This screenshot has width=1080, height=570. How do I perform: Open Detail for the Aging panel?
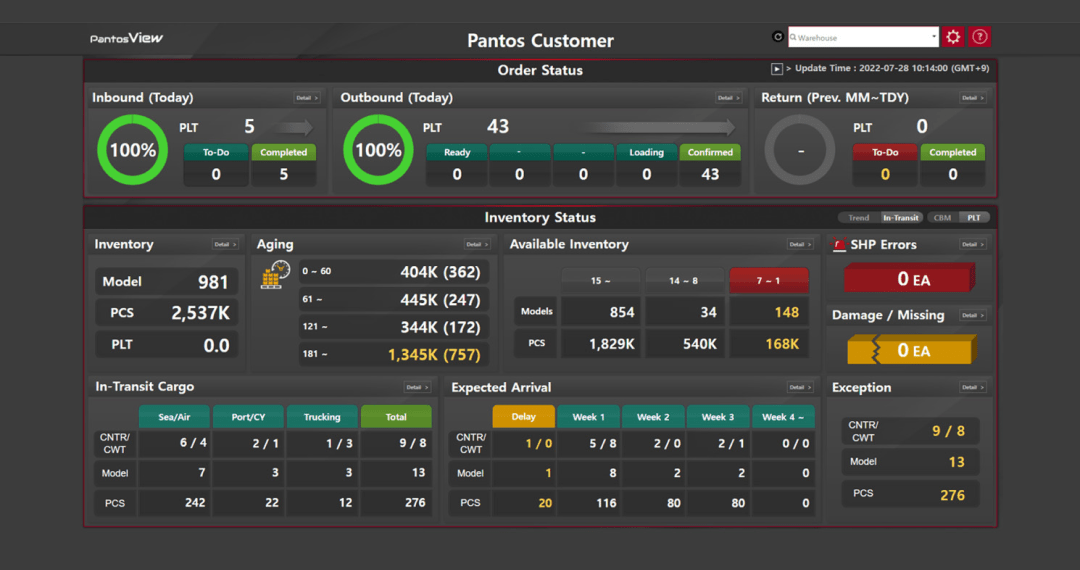[x=477, y=244]
